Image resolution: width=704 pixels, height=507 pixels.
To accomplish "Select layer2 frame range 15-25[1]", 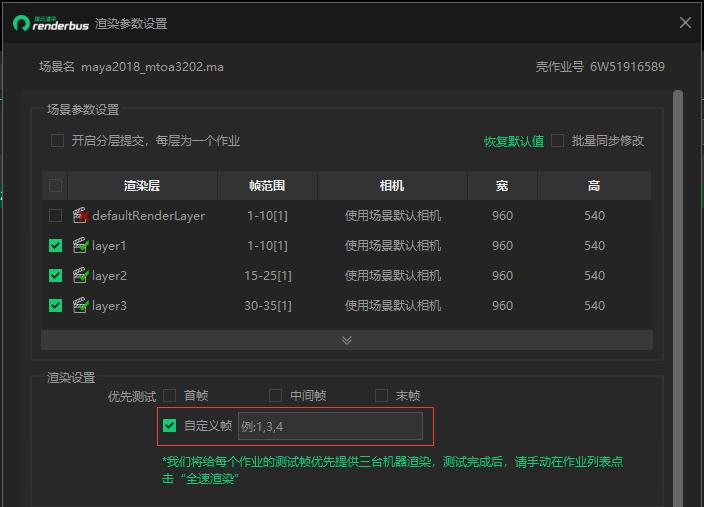I will click(268, 275).
